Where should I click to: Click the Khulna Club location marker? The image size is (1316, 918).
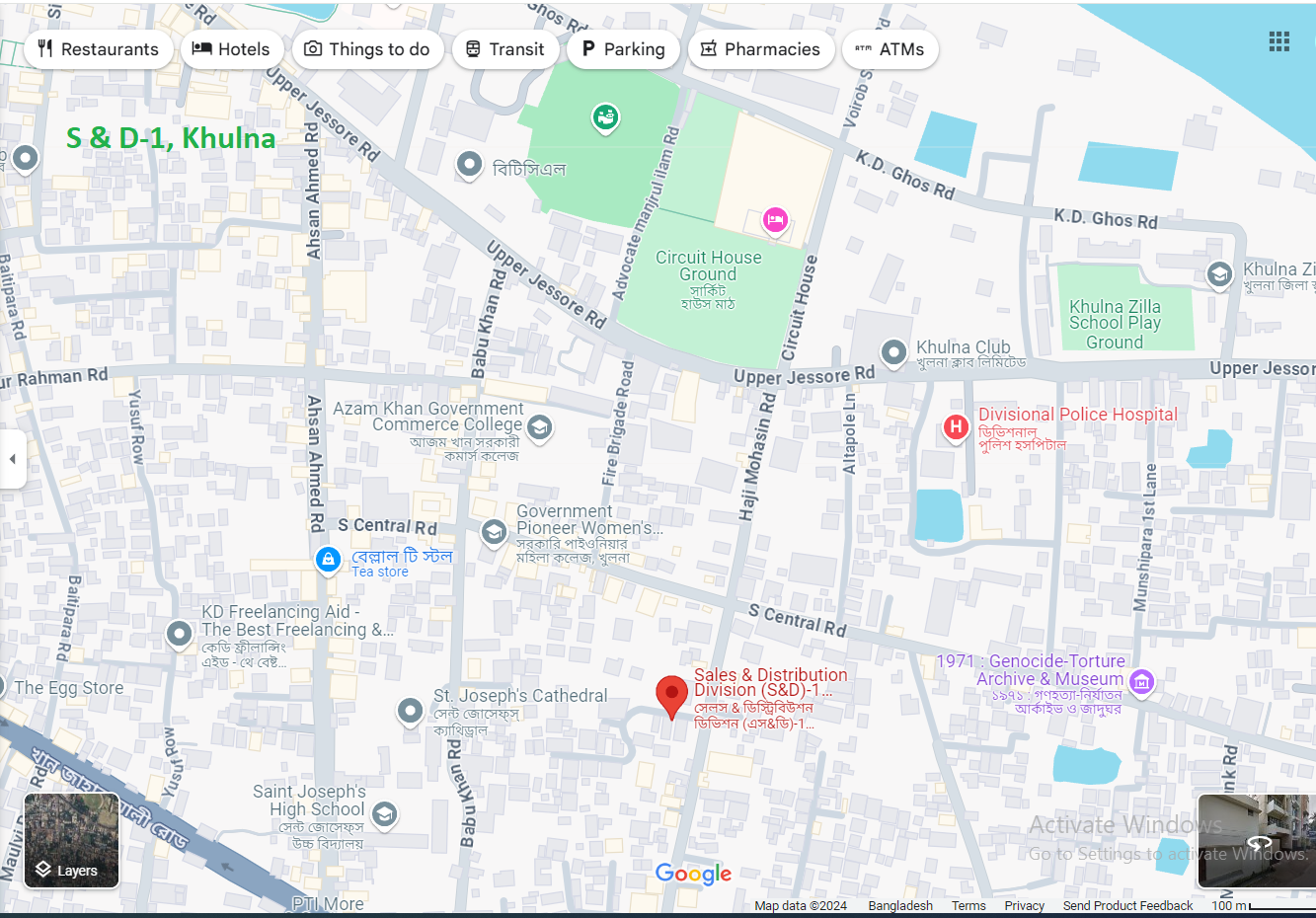893,351
